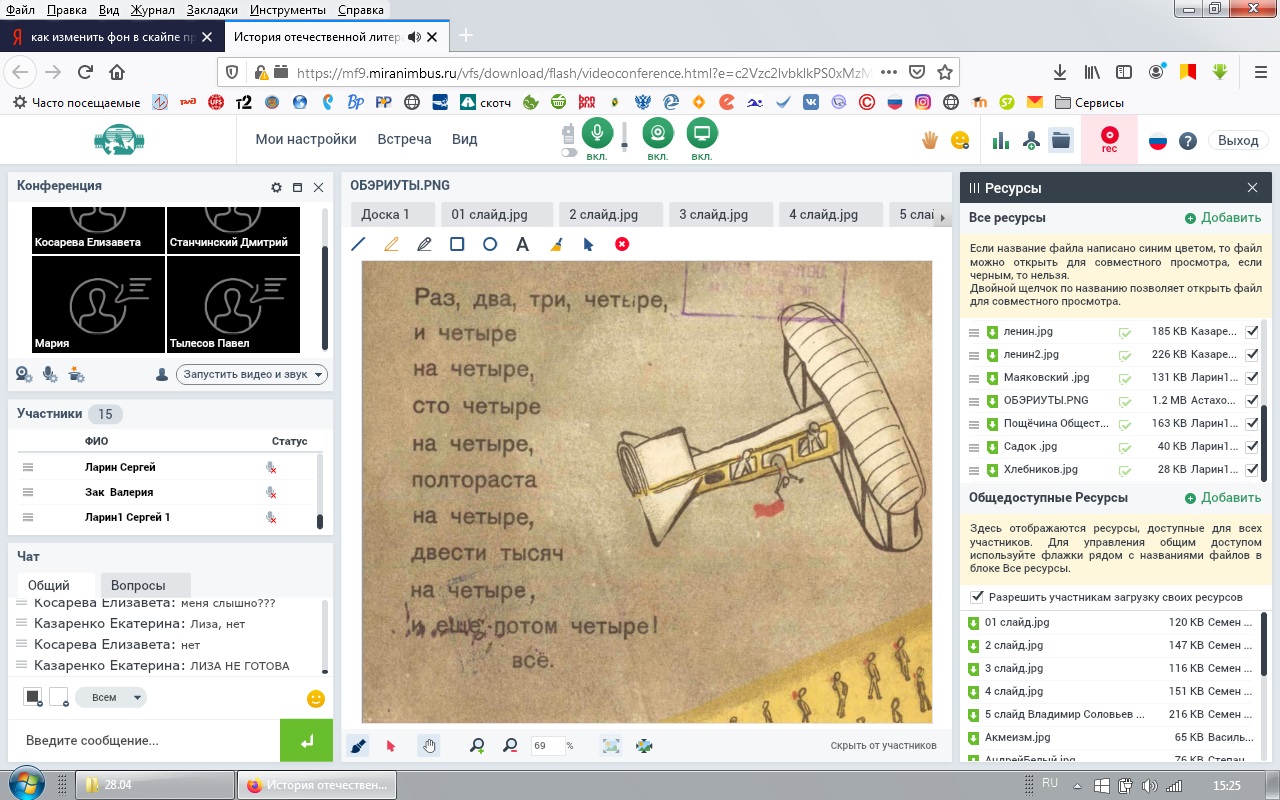Activate the hand pan tool

coord(429,745)
